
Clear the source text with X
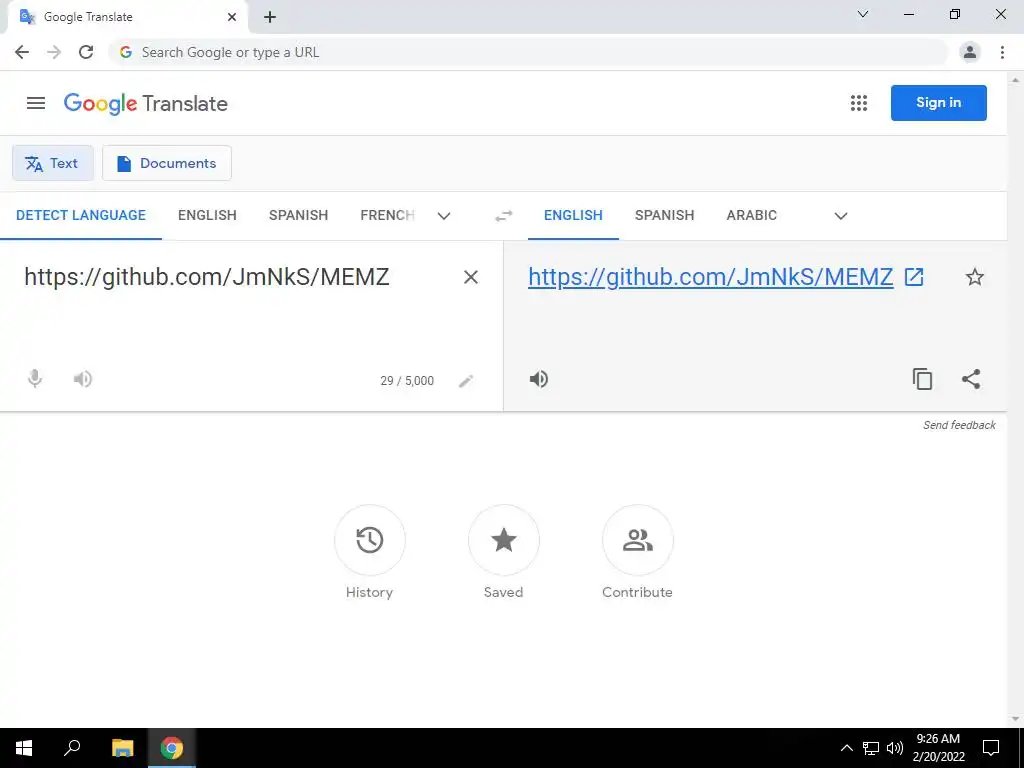point(470,277)
